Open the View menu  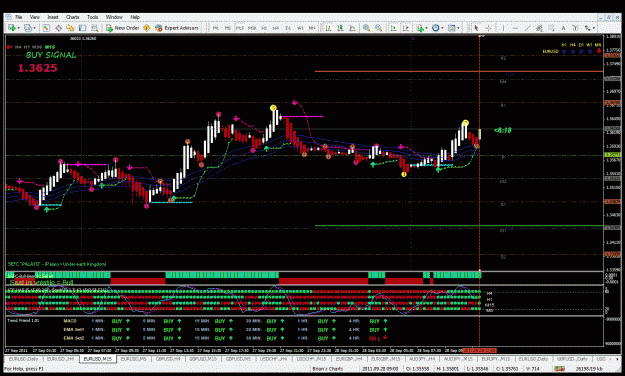[x=35, y=17]
